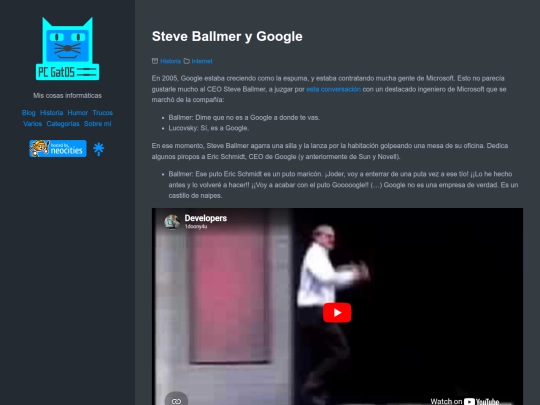Copy video link via chain icon
540x405 pixels.
tap(176, 401)
